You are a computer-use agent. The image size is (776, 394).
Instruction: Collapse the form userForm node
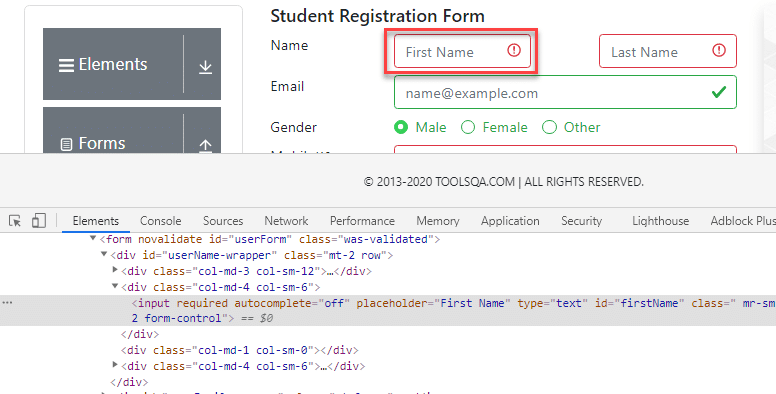[93, 239]
